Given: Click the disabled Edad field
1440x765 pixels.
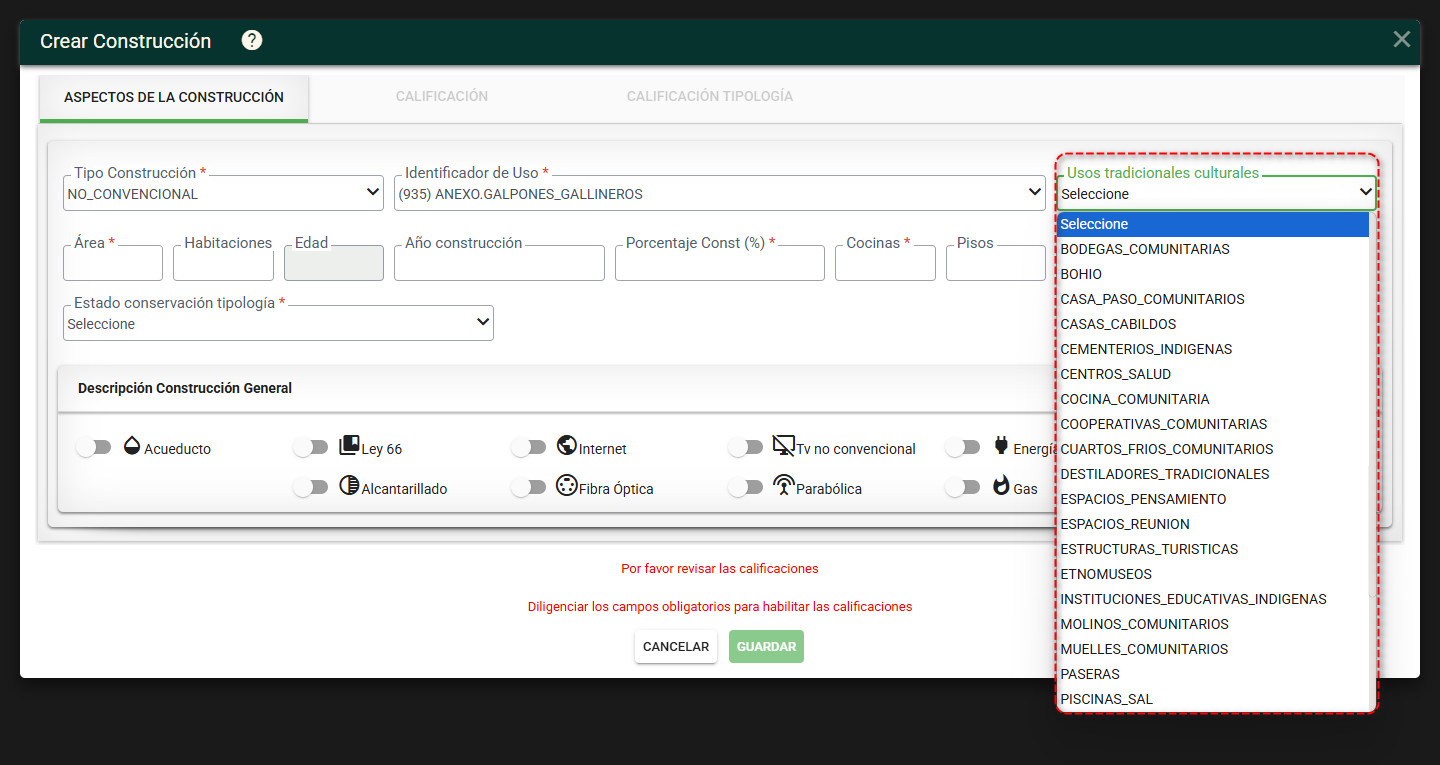Looking at the screenshot, I should point(334,263).
